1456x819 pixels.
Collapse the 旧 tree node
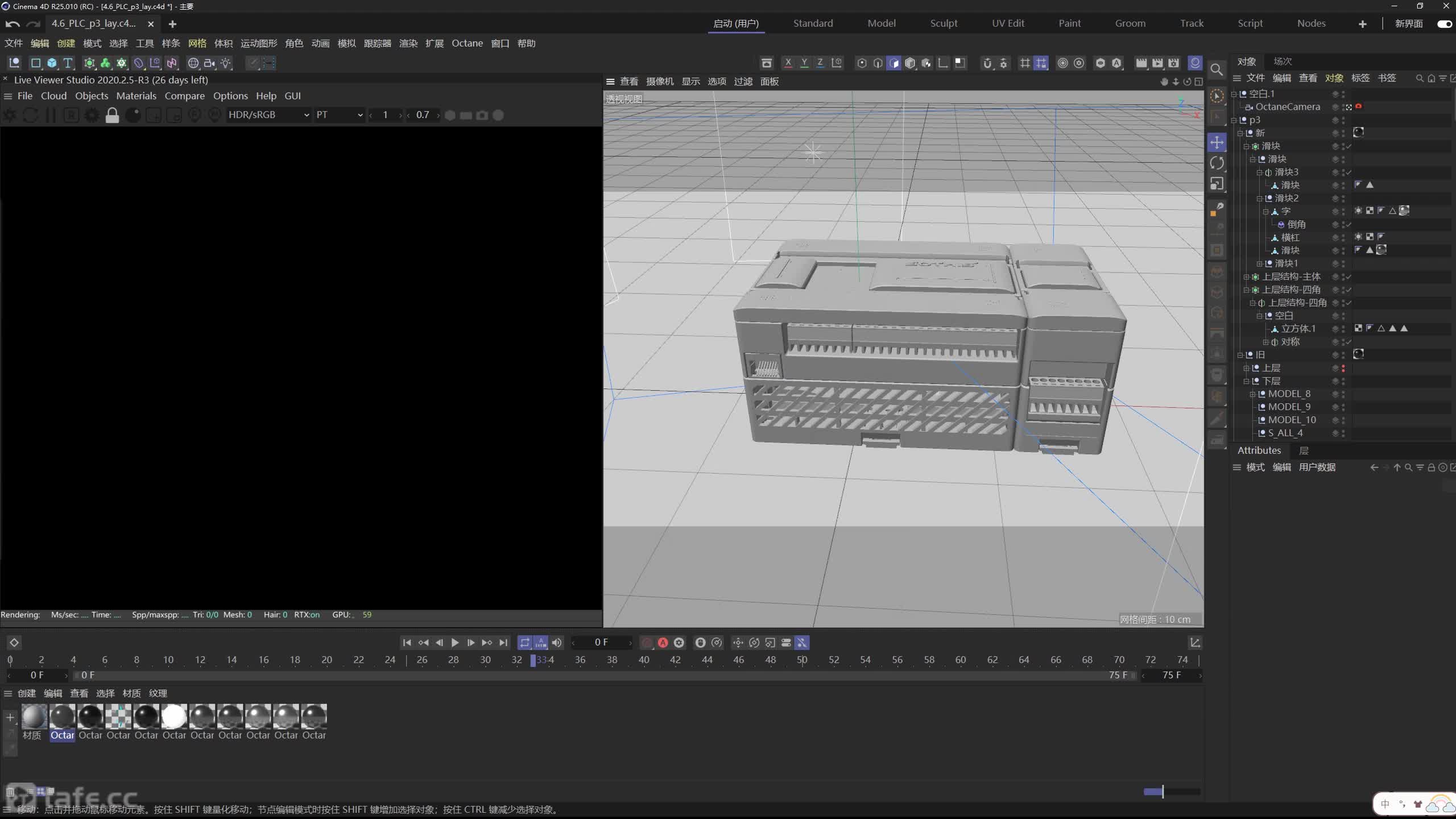[1240, 355]
